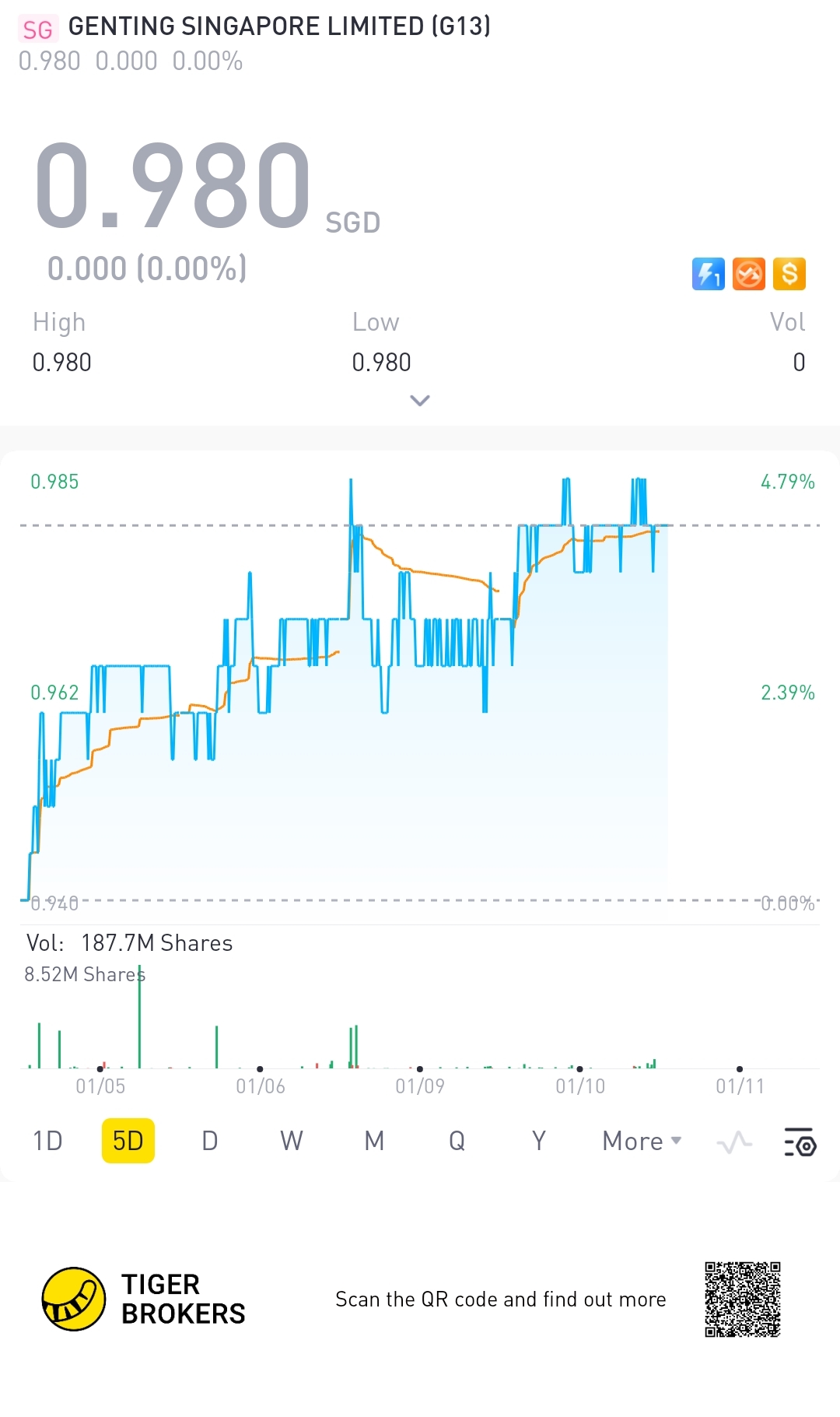The height and width of the screenshot is (1417, 840).
Task: Tap the SG market badge
Action: click(37, 30)
